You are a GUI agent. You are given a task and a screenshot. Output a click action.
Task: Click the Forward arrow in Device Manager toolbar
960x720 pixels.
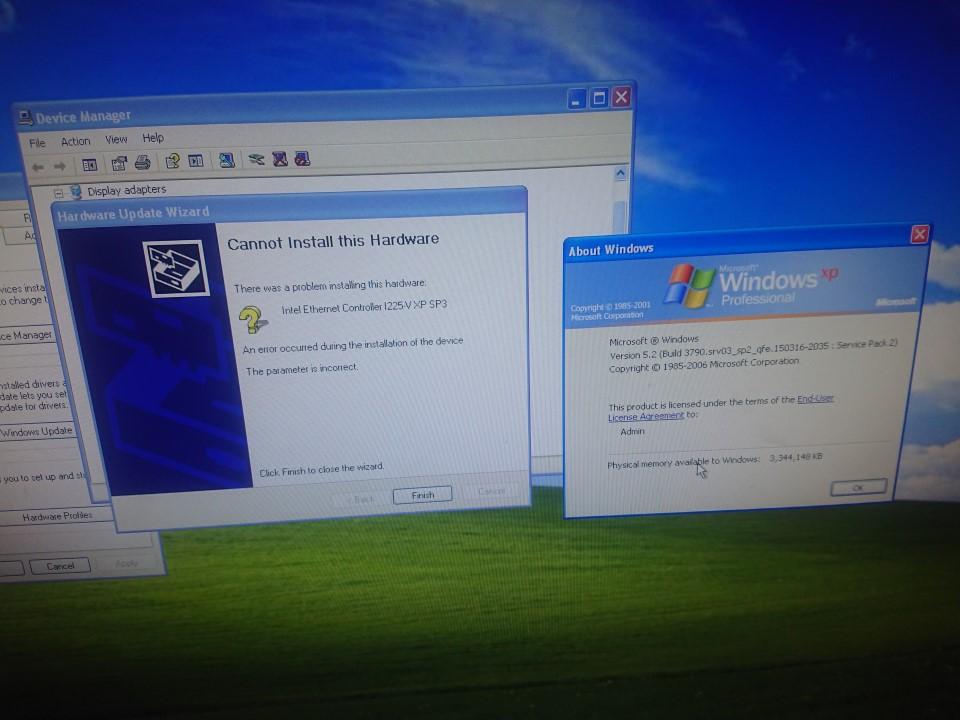coord(59,167)
